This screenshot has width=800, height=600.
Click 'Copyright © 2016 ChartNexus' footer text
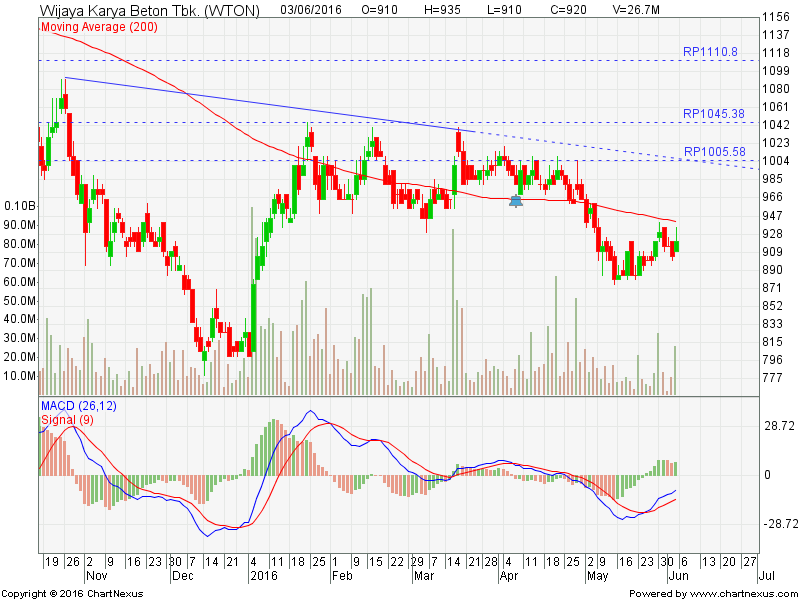pyautogui.click(x=72, y=594)
